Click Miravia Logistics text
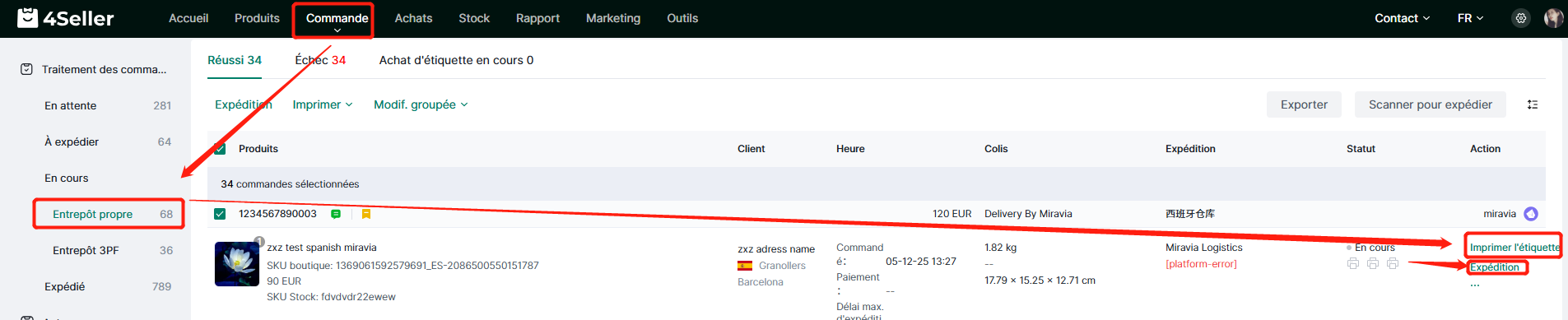The height and width of the screenshot is (320, 1568). (1204, 248)
